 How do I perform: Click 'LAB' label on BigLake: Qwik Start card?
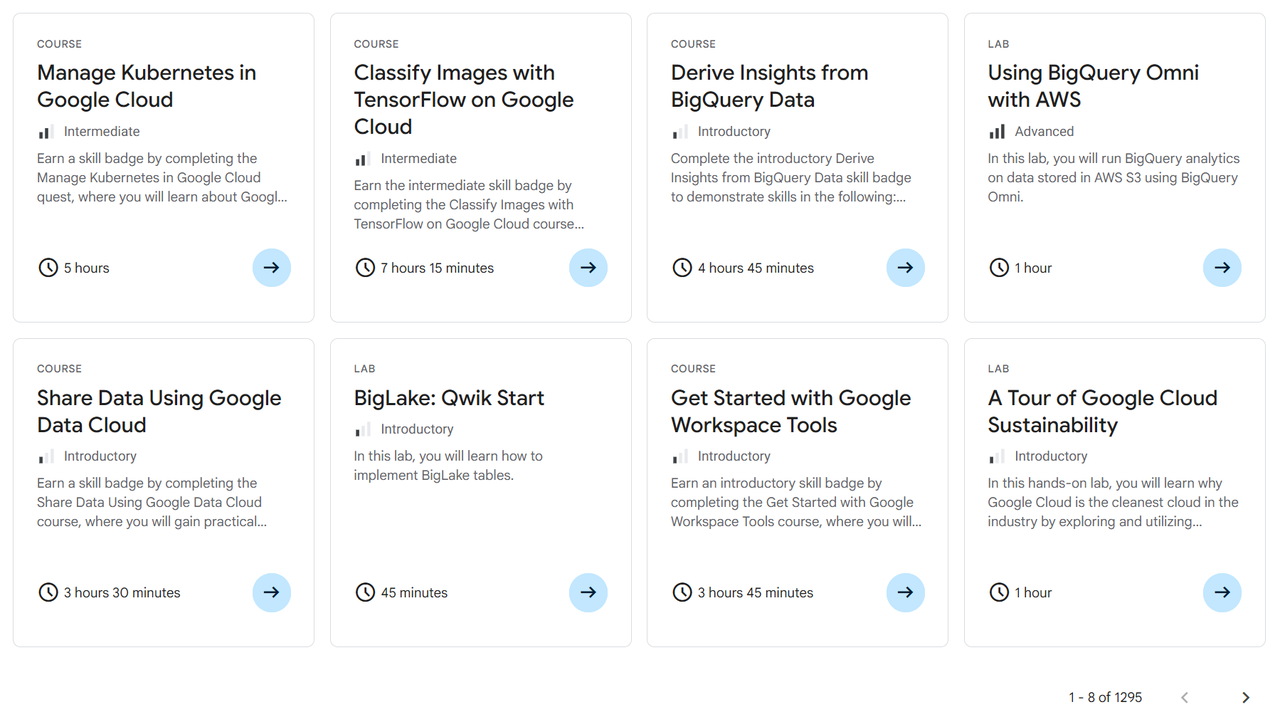(365, 369)
